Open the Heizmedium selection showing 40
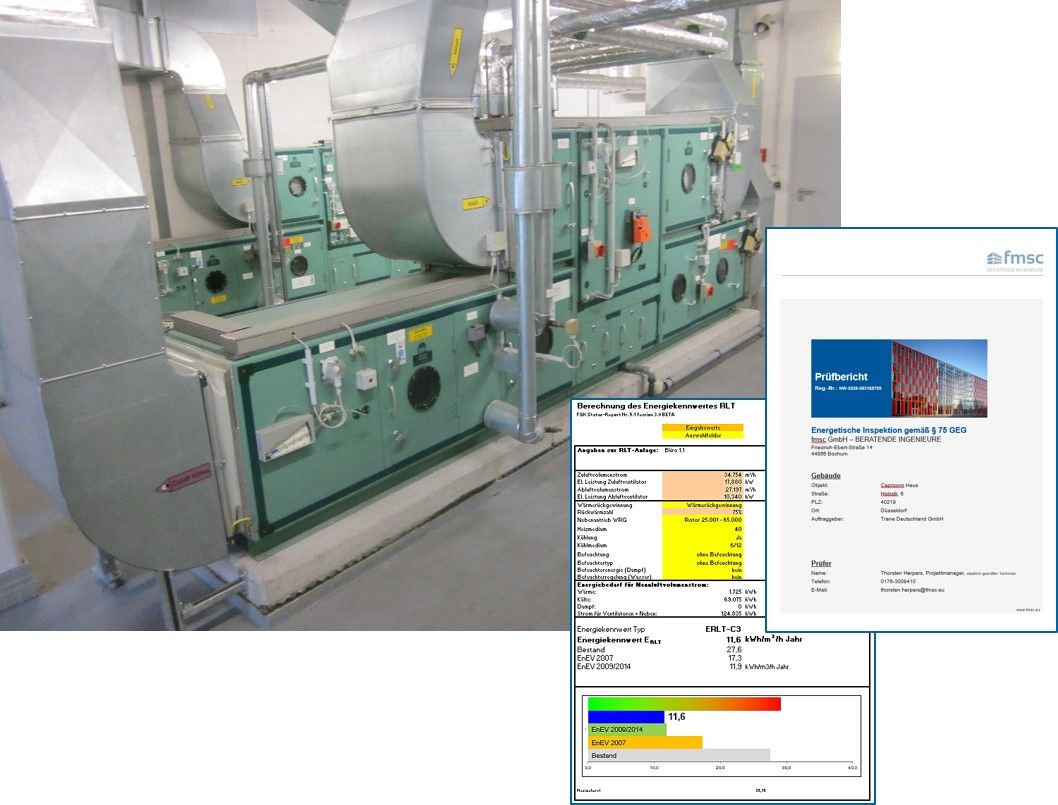 702,529
